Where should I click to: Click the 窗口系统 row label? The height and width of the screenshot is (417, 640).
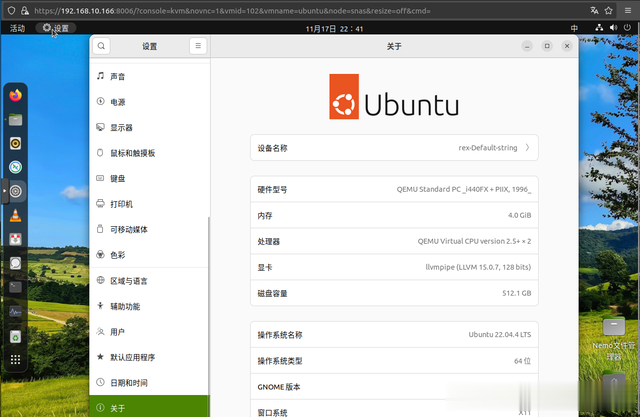point(272,413)
